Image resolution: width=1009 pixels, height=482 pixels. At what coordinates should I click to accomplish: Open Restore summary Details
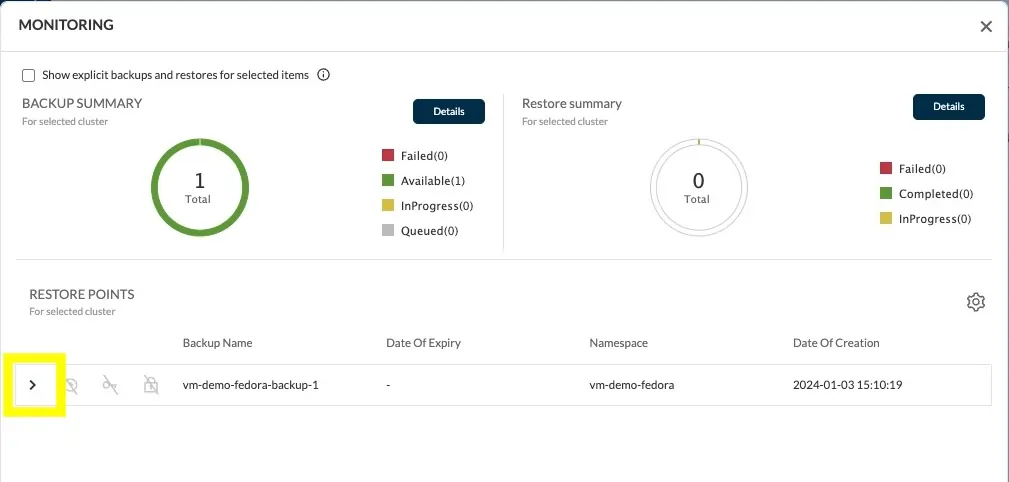[x=949, y=107]
